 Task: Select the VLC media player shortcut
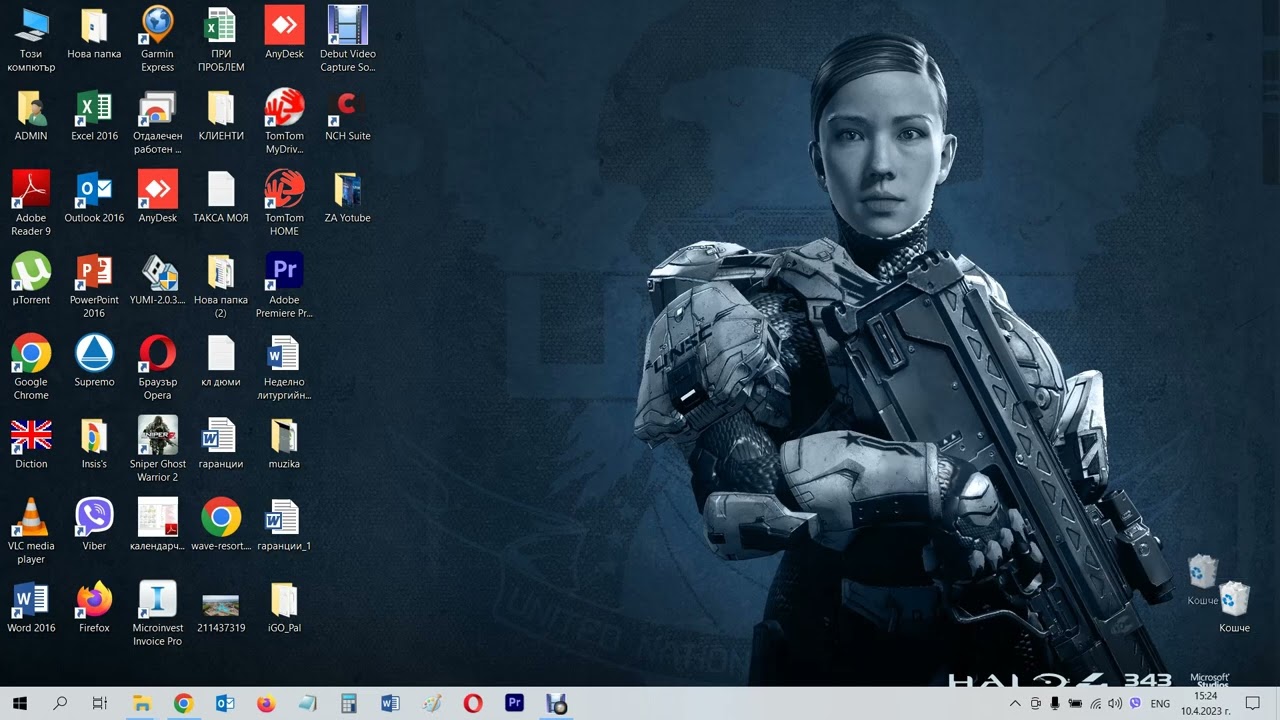[31, 532]
